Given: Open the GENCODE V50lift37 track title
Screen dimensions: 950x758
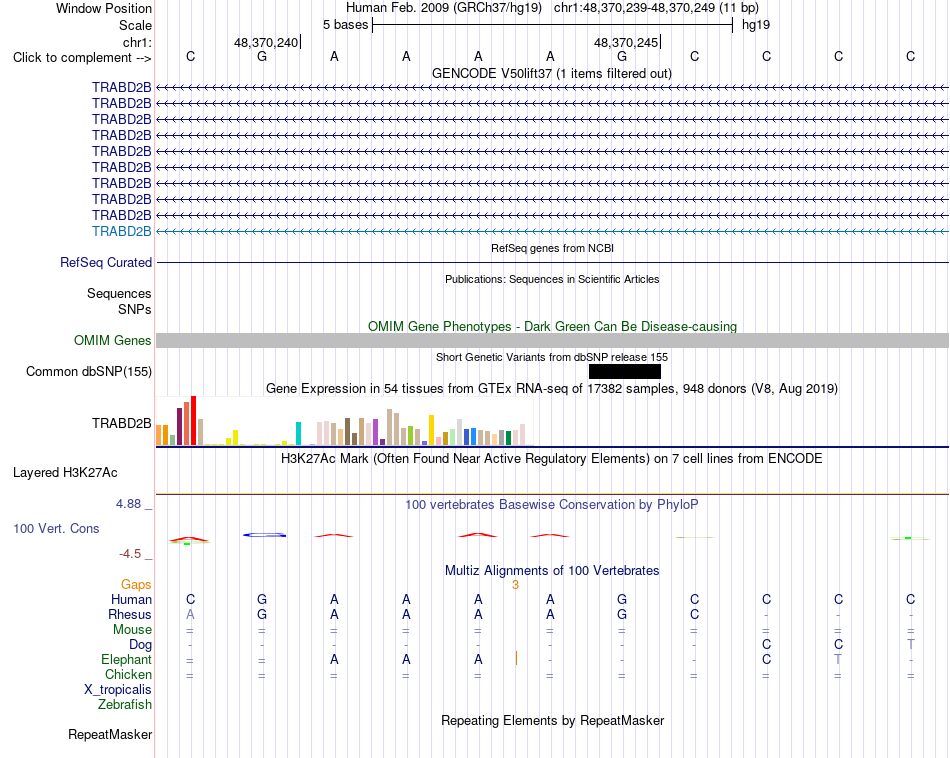Looking at the screenshot, I should [552, 73].
